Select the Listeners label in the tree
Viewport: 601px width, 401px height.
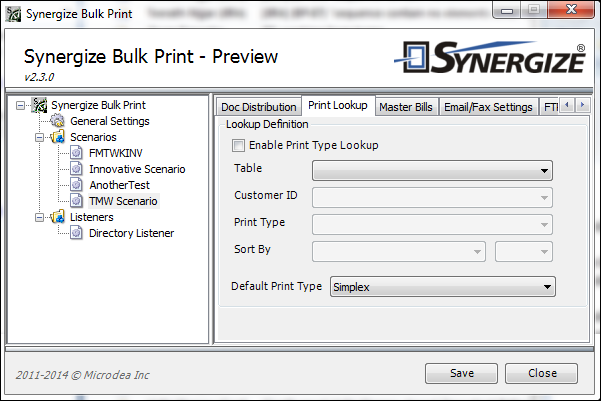click(92, 217)
